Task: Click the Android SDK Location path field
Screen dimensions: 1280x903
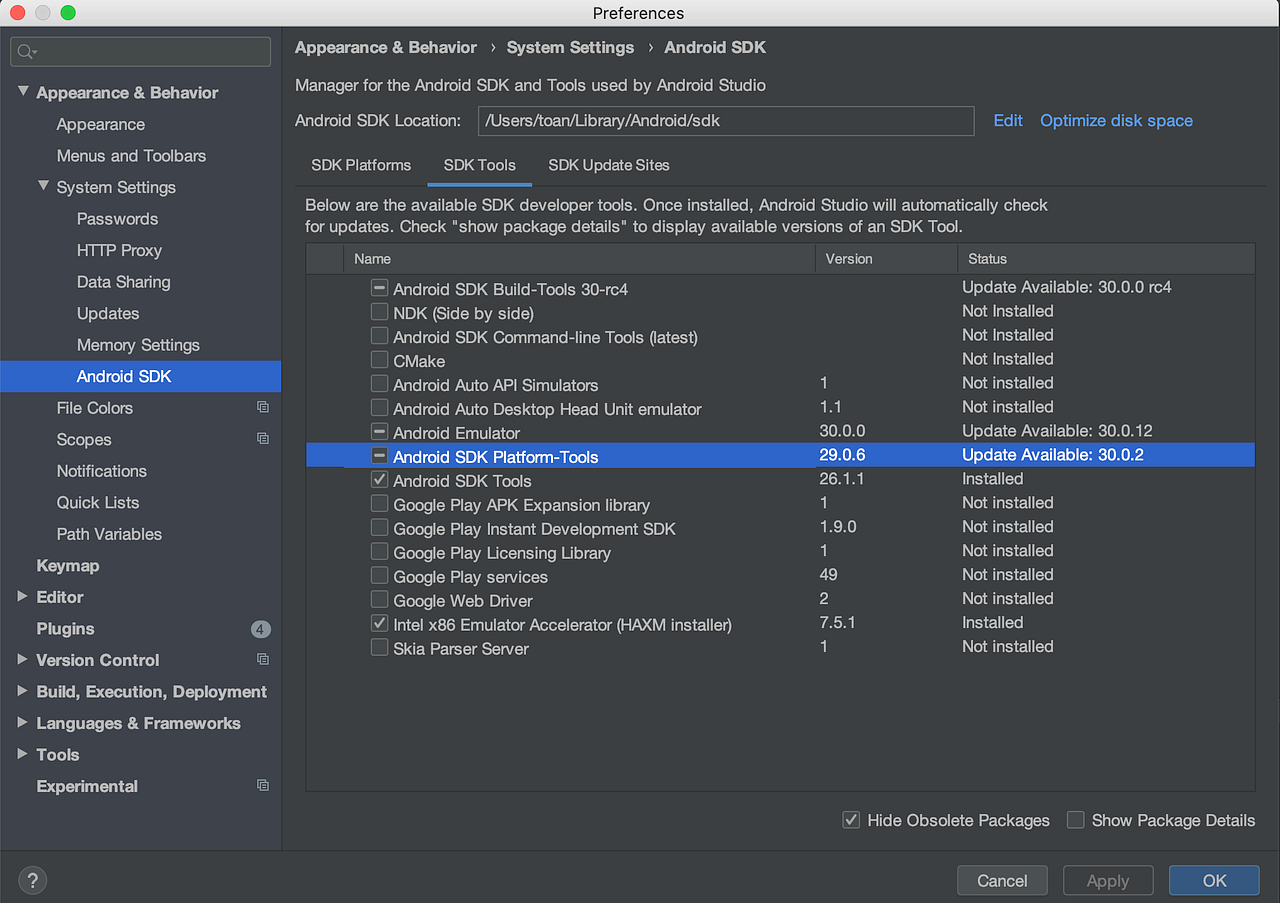Action: click(726, 120)
